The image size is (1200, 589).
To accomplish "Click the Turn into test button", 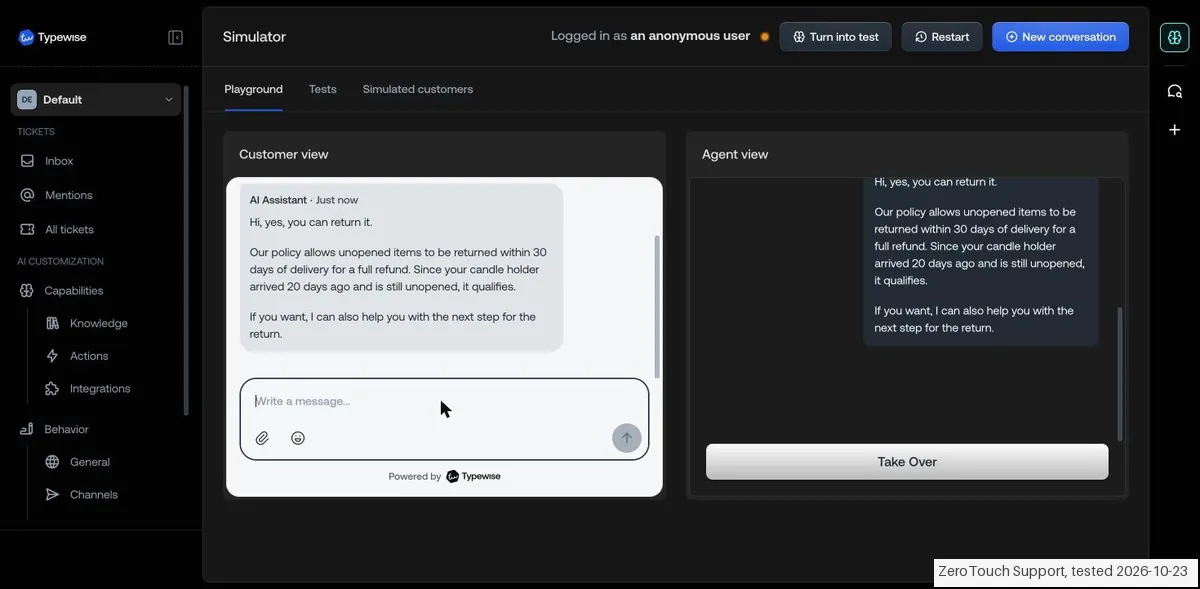I will (x=836, y=37).
